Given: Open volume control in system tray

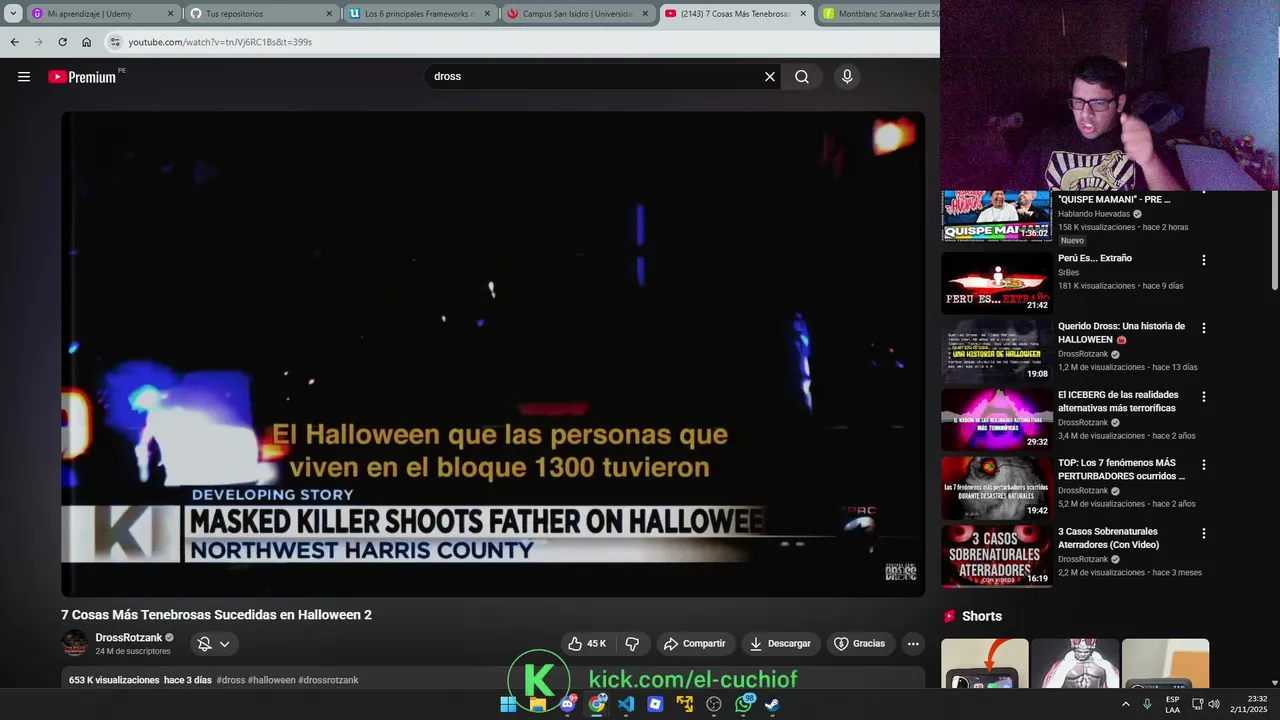Looking at the screenshot, I should click(1214, 704).
